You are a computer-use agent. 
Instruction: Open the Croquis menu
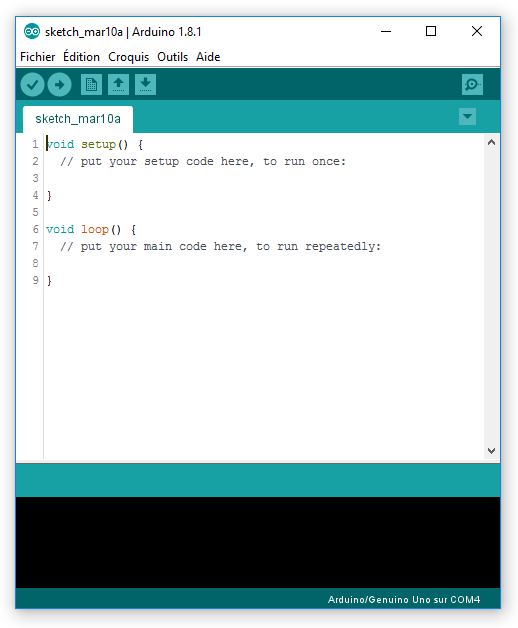128,57
